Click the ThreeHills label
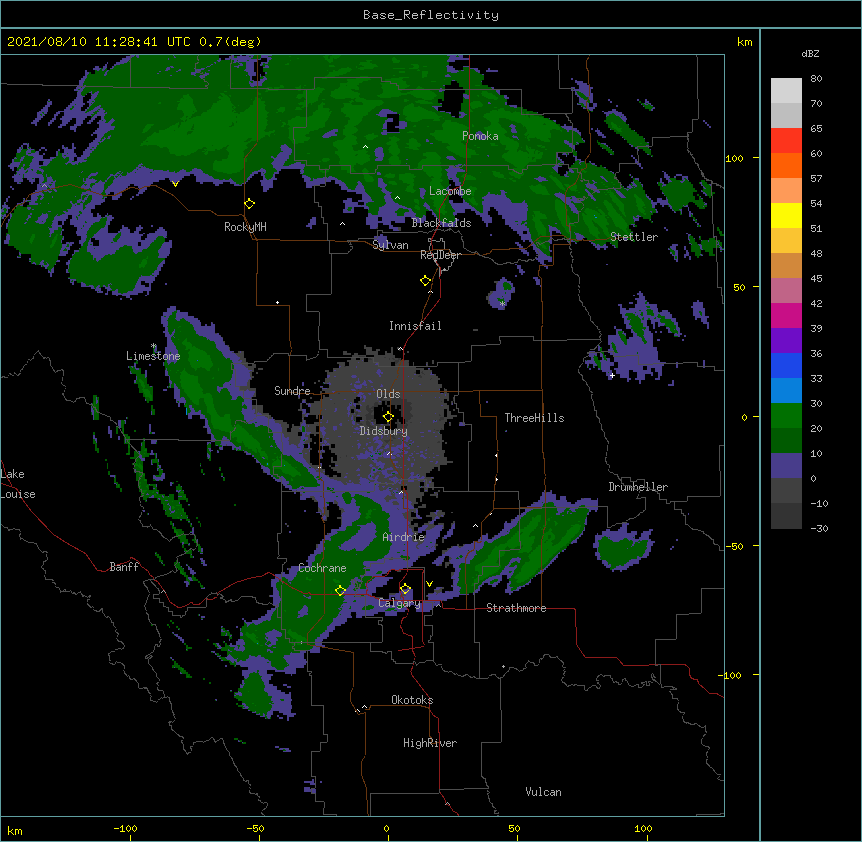 click(534, 418)
